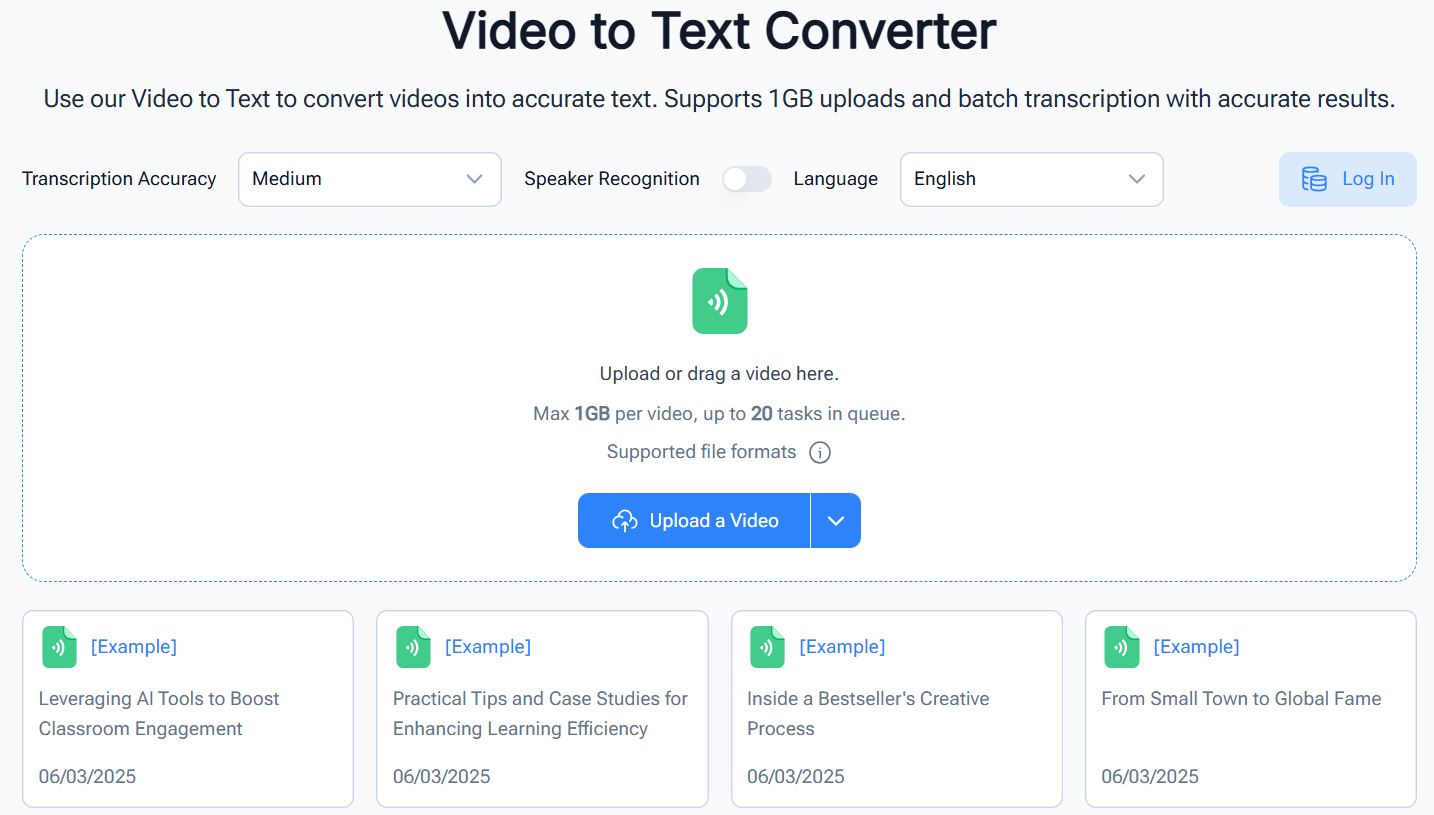Click the Log In button

pos(1367,179)
